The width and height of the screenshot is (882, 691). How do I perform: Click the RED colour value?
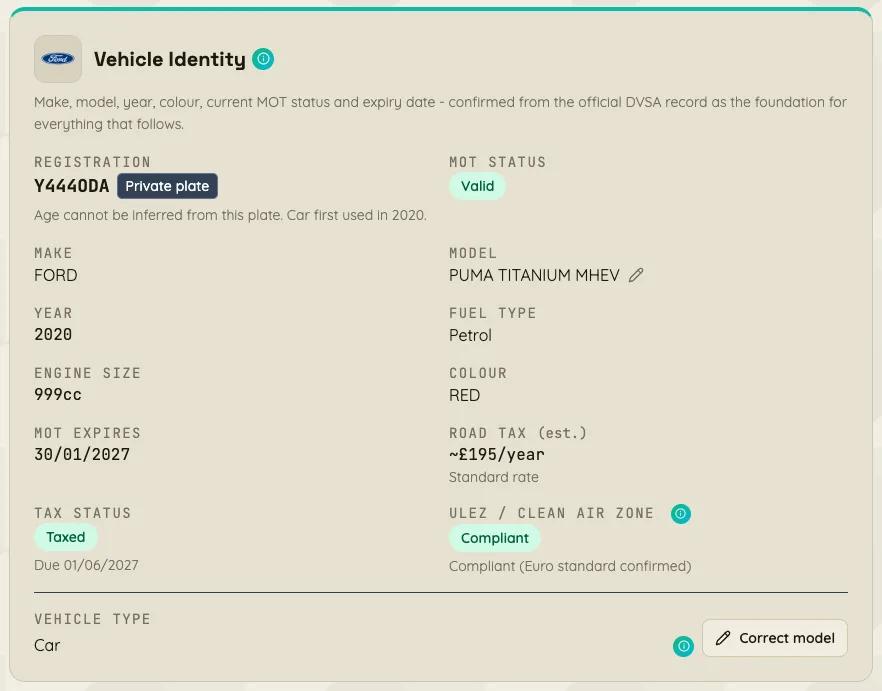point(464,396)
